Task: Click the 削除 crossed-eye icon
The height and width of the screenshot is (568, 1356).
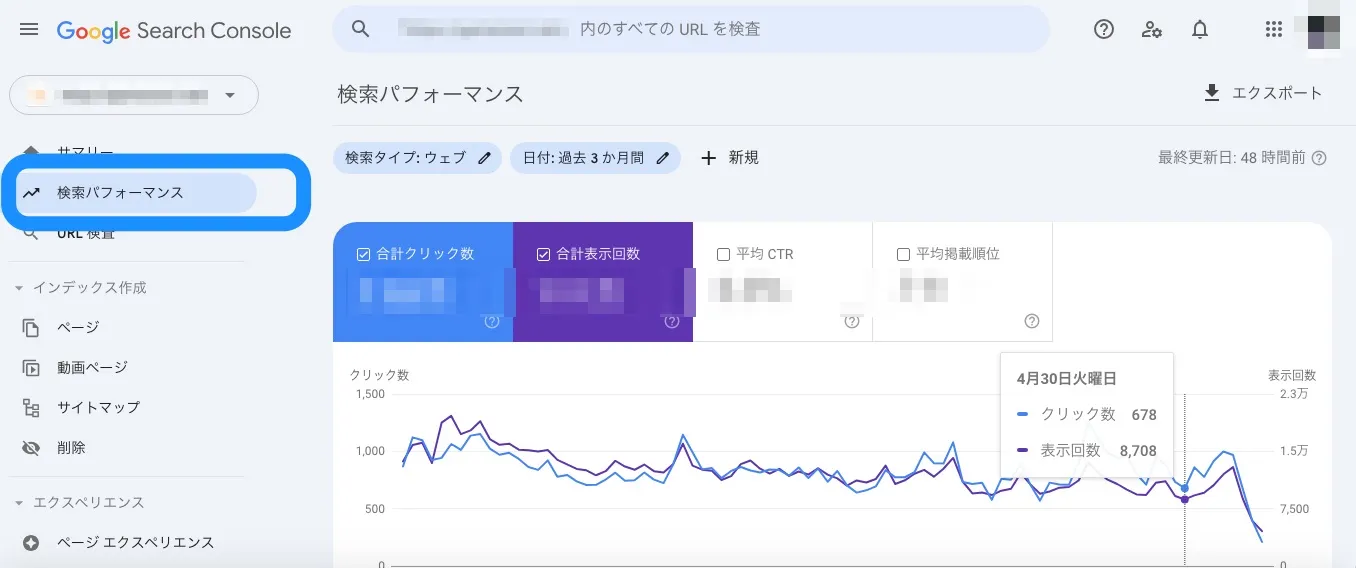Action: click(31, 448)
